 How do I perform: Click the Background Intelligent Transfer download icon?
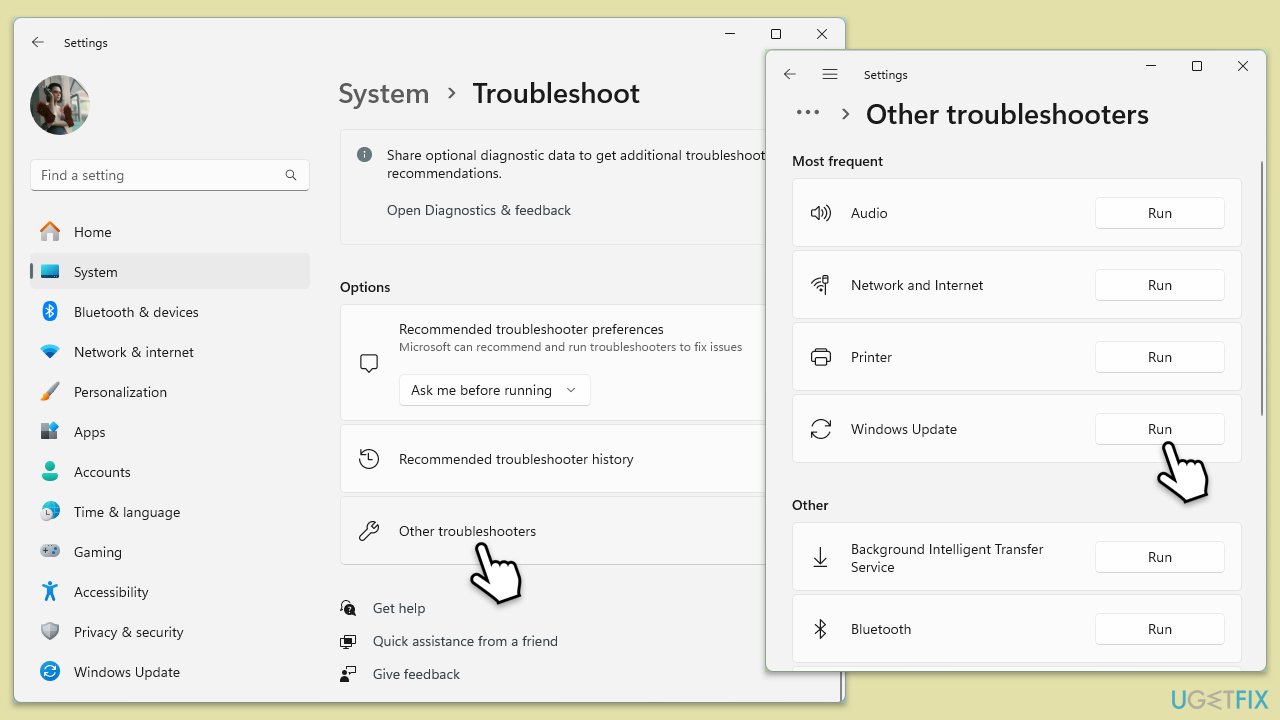(821, 557)
